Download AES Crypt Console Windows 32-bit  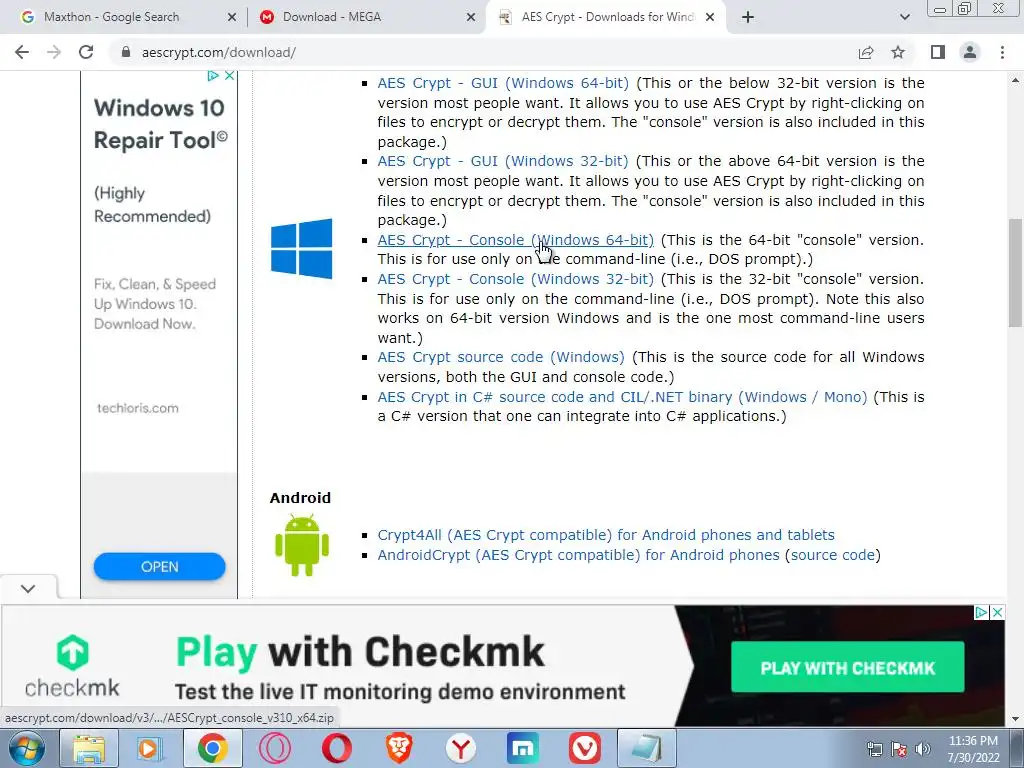tap(515, 279)
